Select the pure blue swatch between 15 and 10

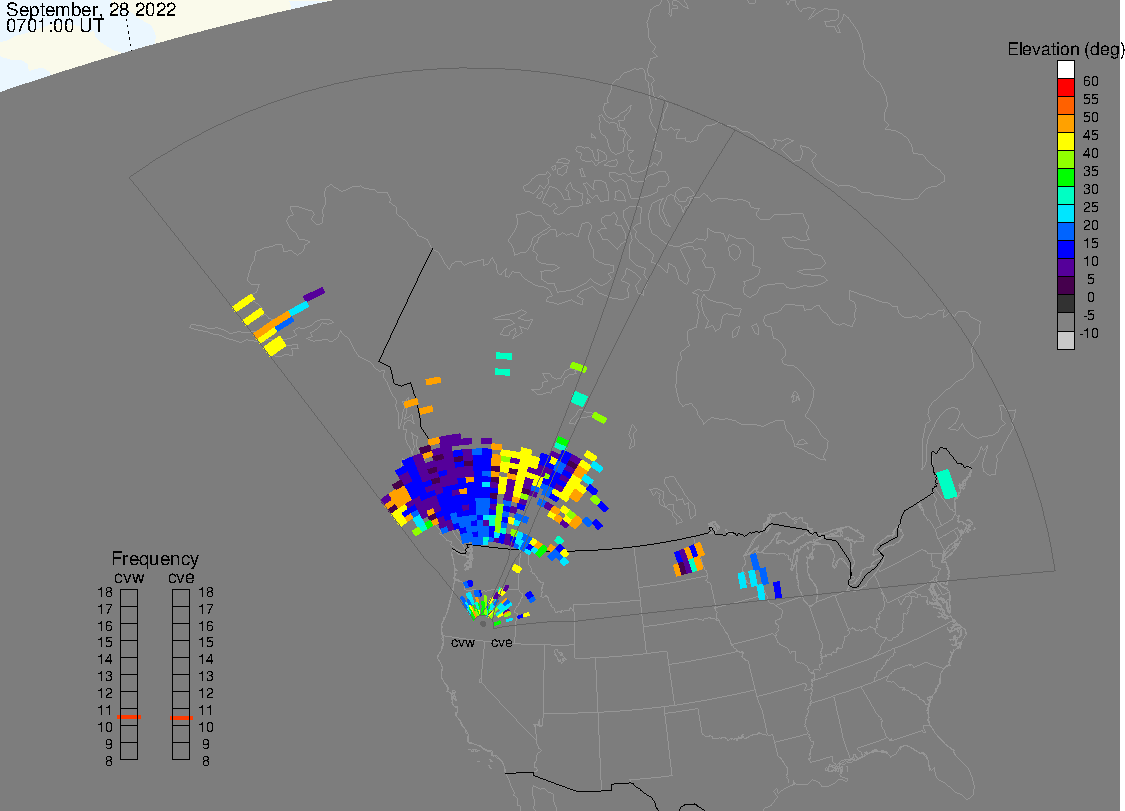click(1065, 249)
